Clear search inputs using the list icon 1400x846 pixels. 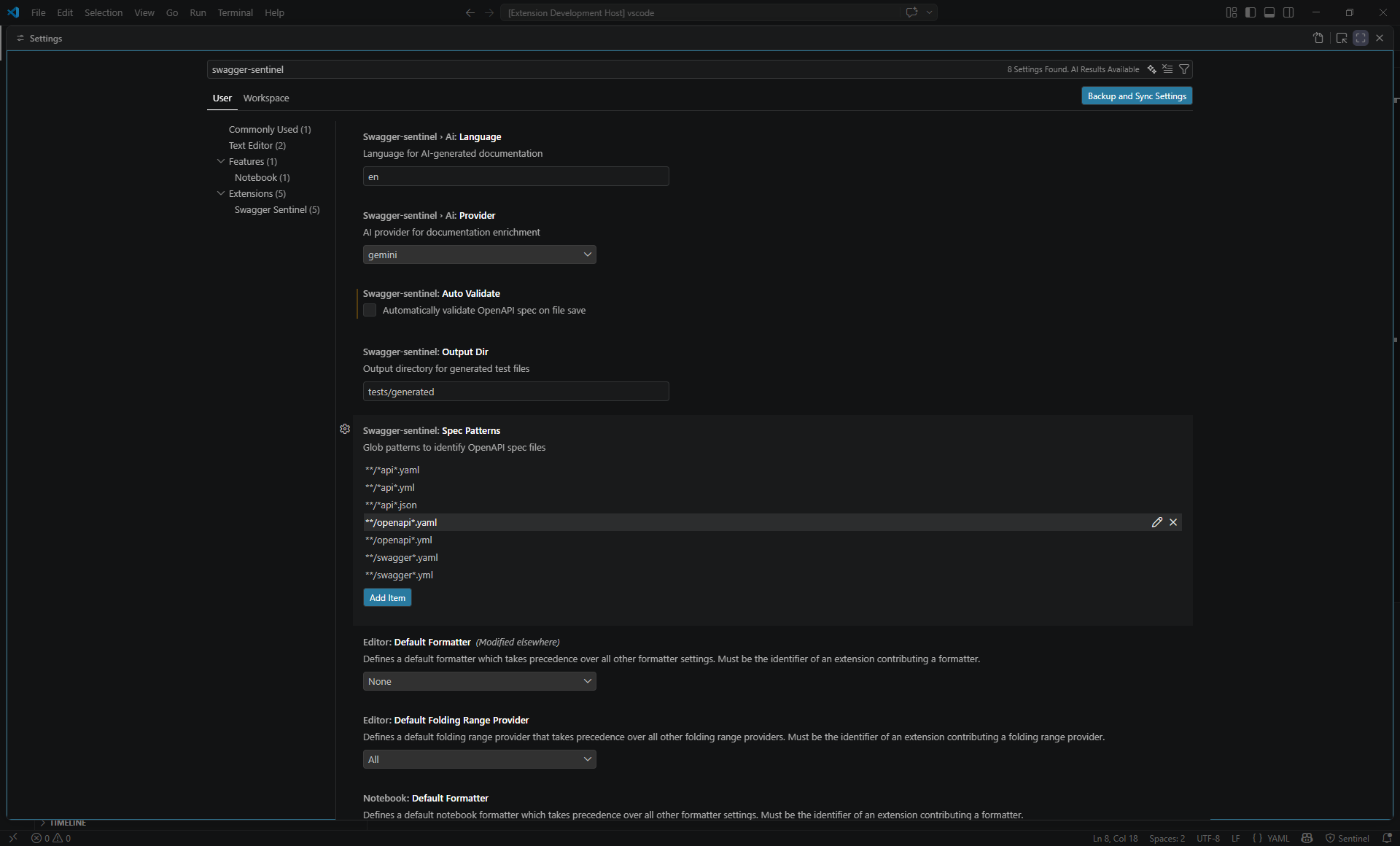tap(1168, 69)
